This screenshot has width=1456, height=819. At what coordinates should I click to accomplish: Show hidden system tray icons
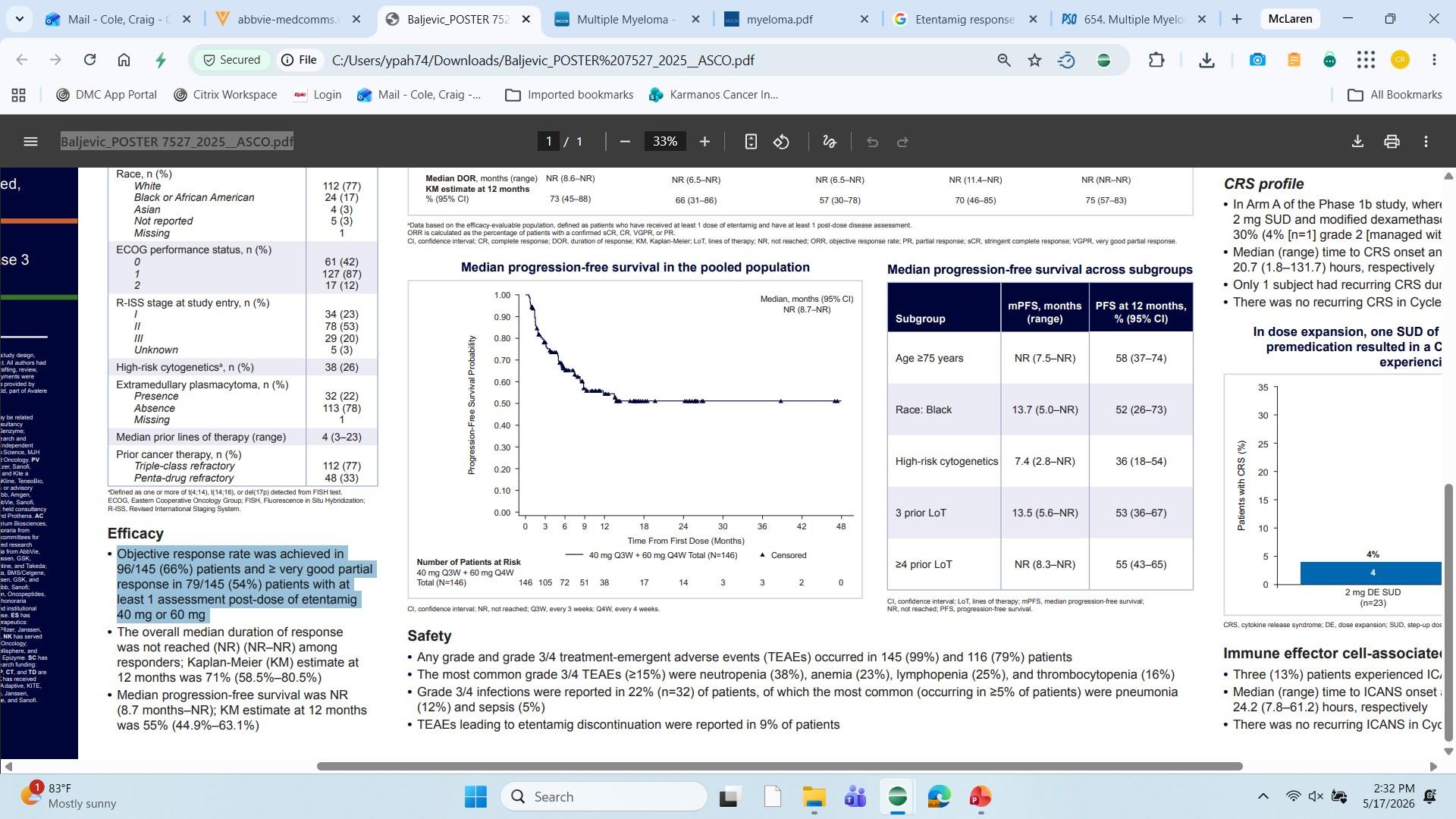pos(1263,796)
